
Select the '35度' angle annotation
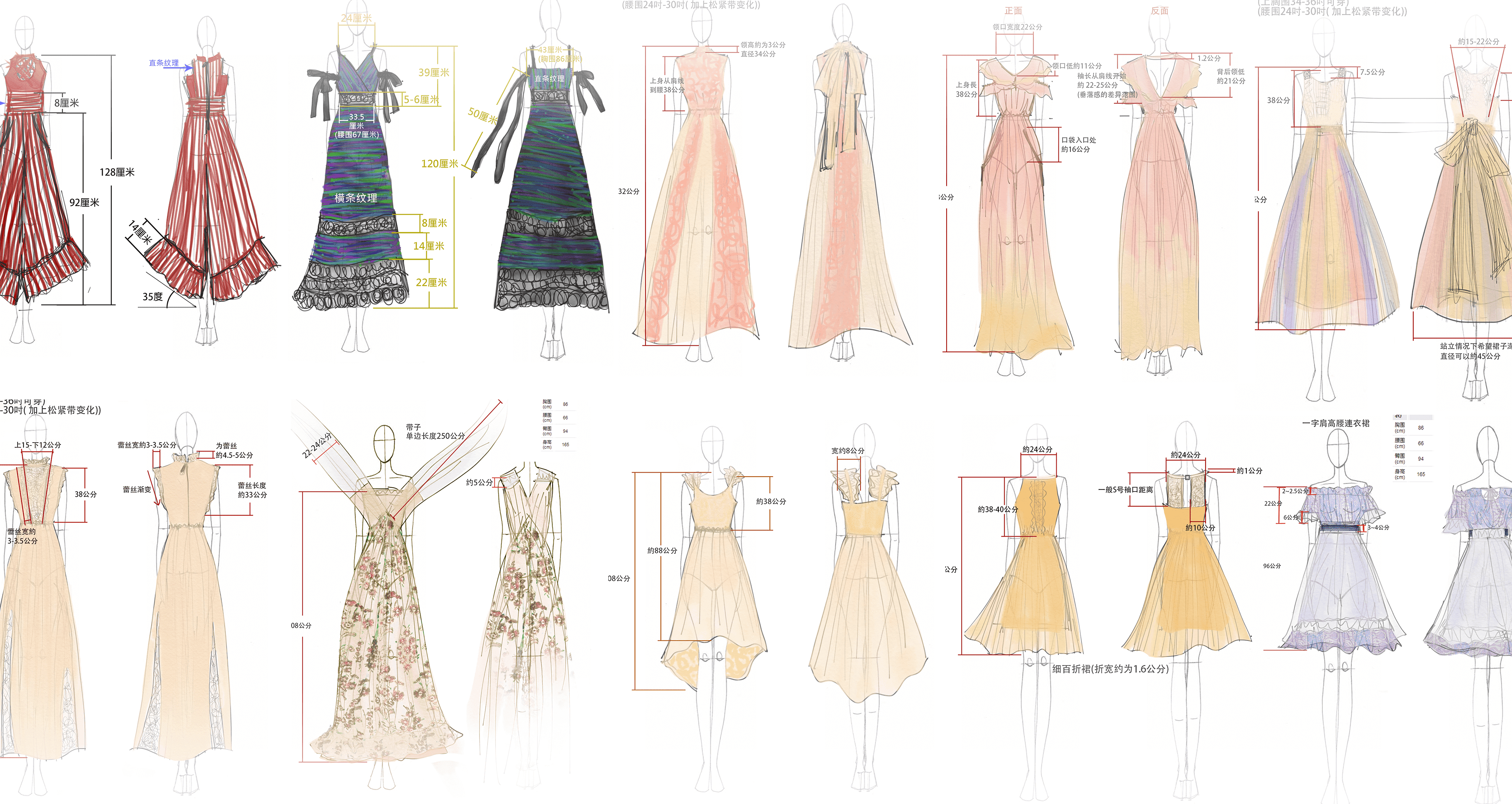153,296
